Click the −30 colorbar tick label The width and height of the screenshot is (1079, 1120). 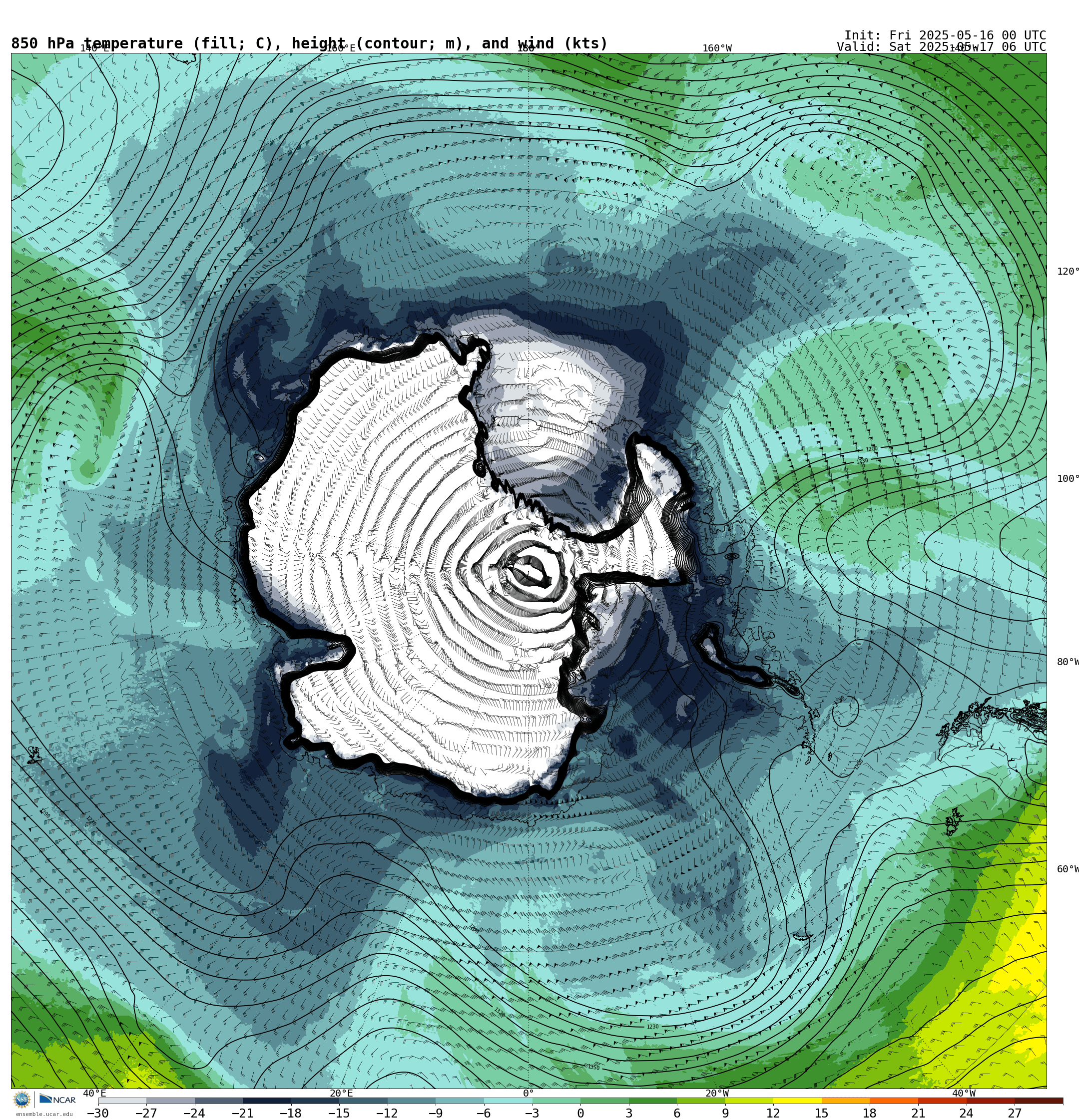coord(98,1113)
